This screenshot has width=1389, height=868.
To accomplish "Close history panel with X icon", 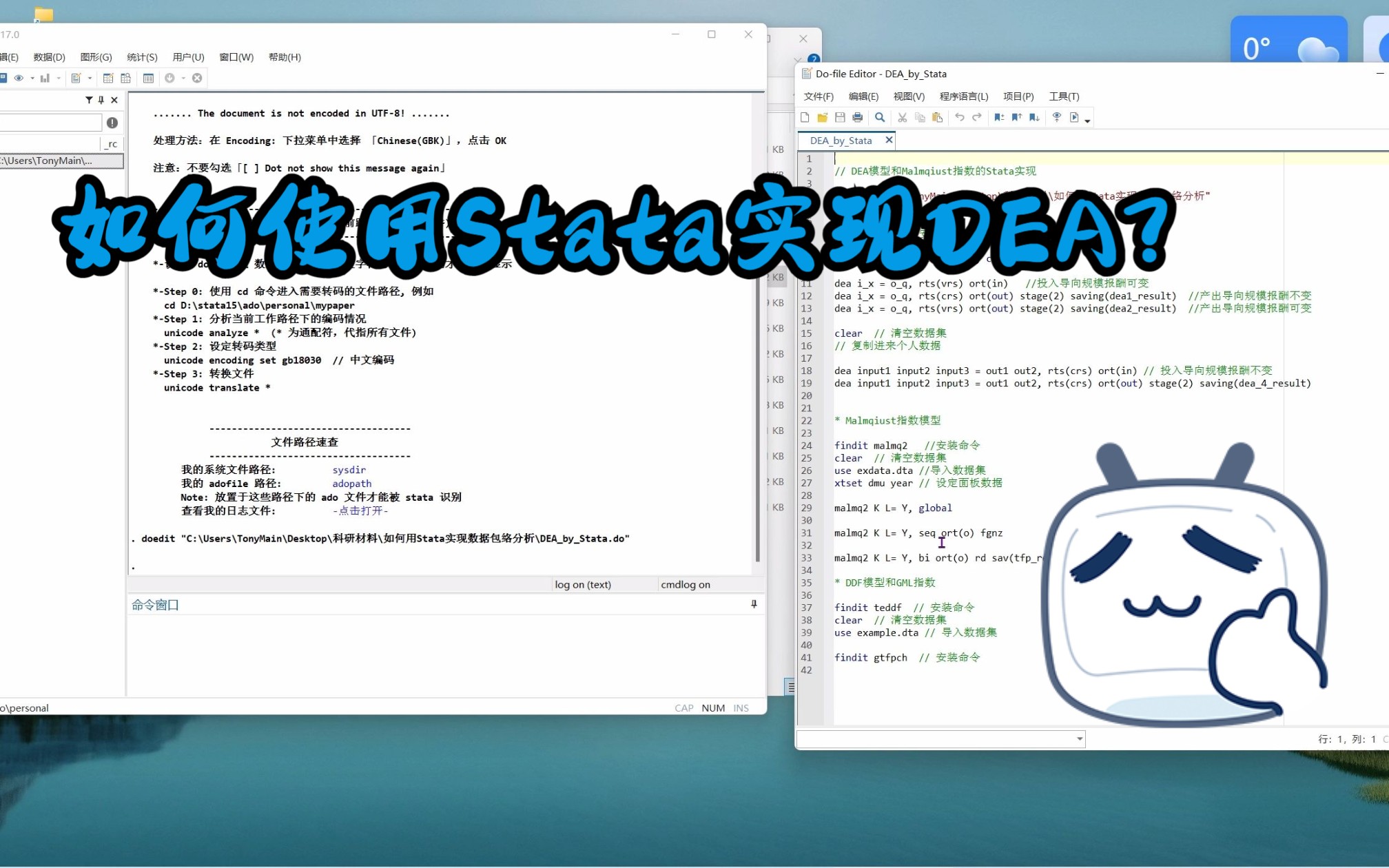I will [114, 100].
